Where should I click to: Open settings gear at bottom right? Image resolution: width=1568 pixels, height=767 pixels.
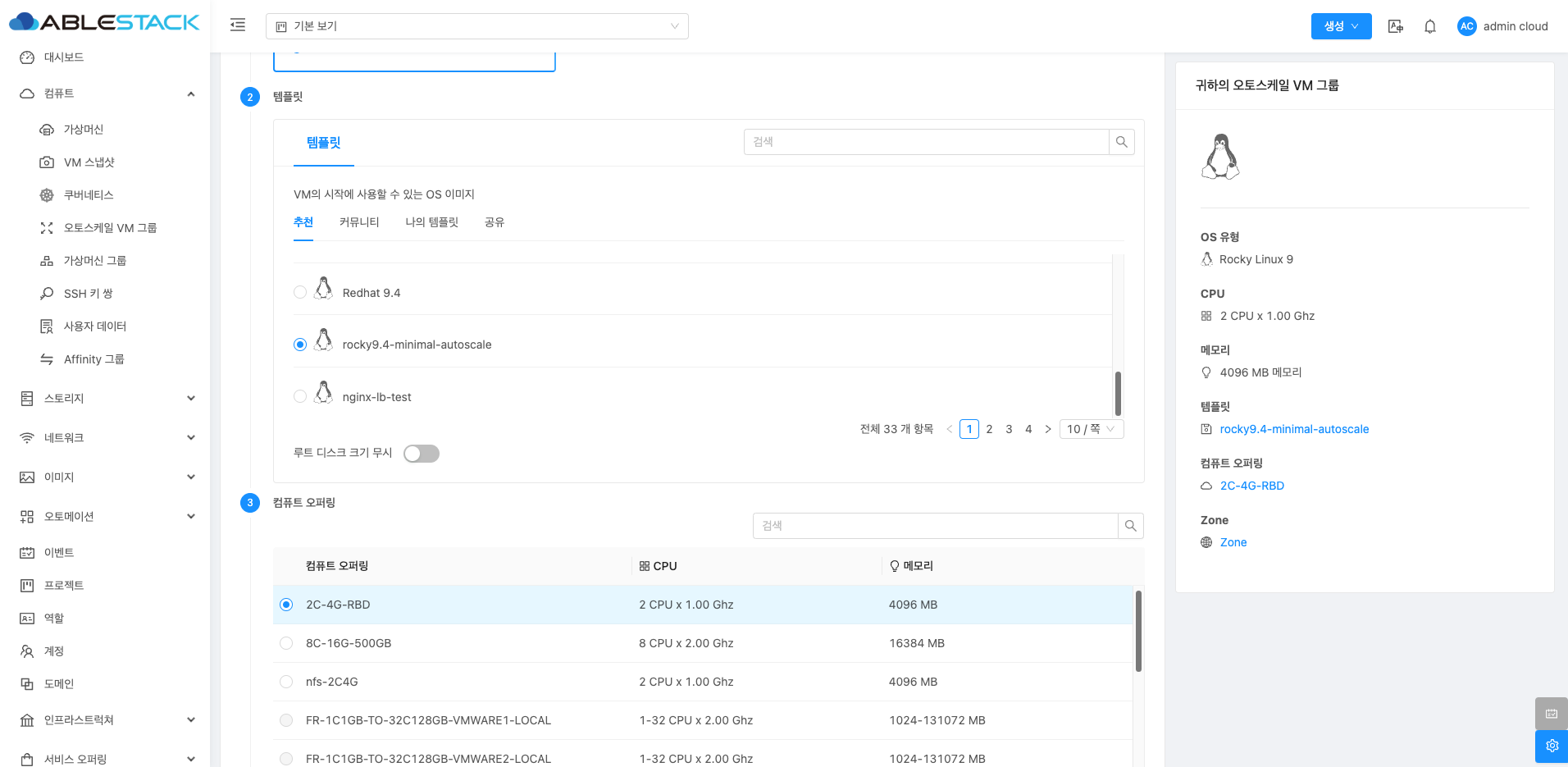pyautogui.click(x=1551, y=746)
